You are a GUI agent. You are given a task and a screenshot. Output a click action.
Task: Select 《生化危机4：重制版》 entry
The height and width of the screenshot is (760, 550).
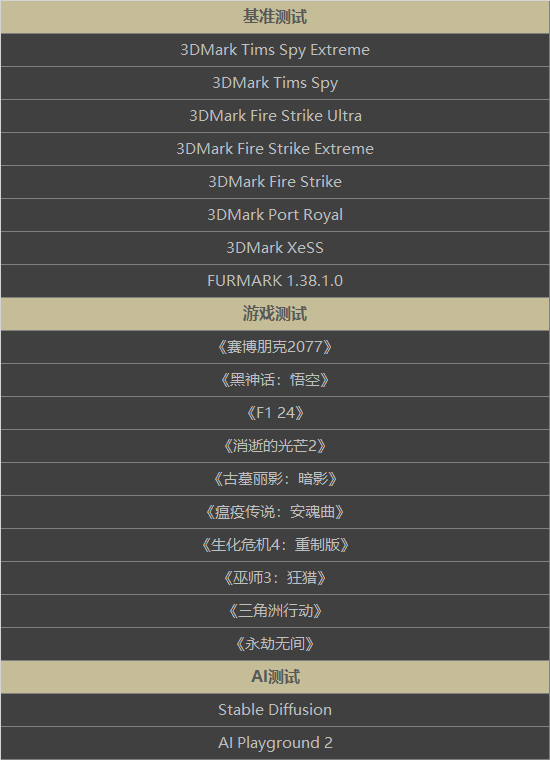pyautogui.click(x=275, y=545)
